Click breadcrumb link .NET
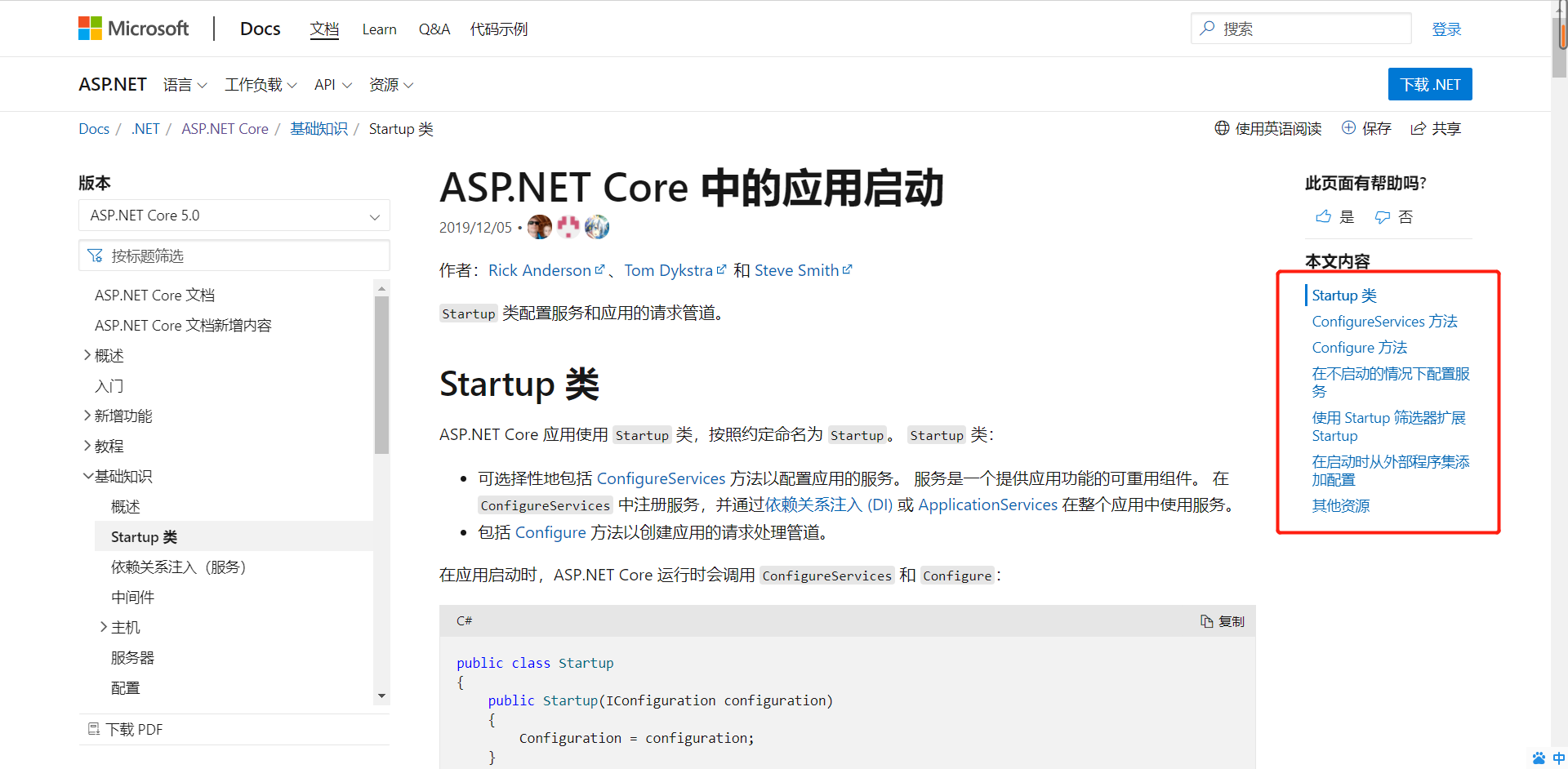Viewport: 1568px width, 769px height. pos(145,129)
